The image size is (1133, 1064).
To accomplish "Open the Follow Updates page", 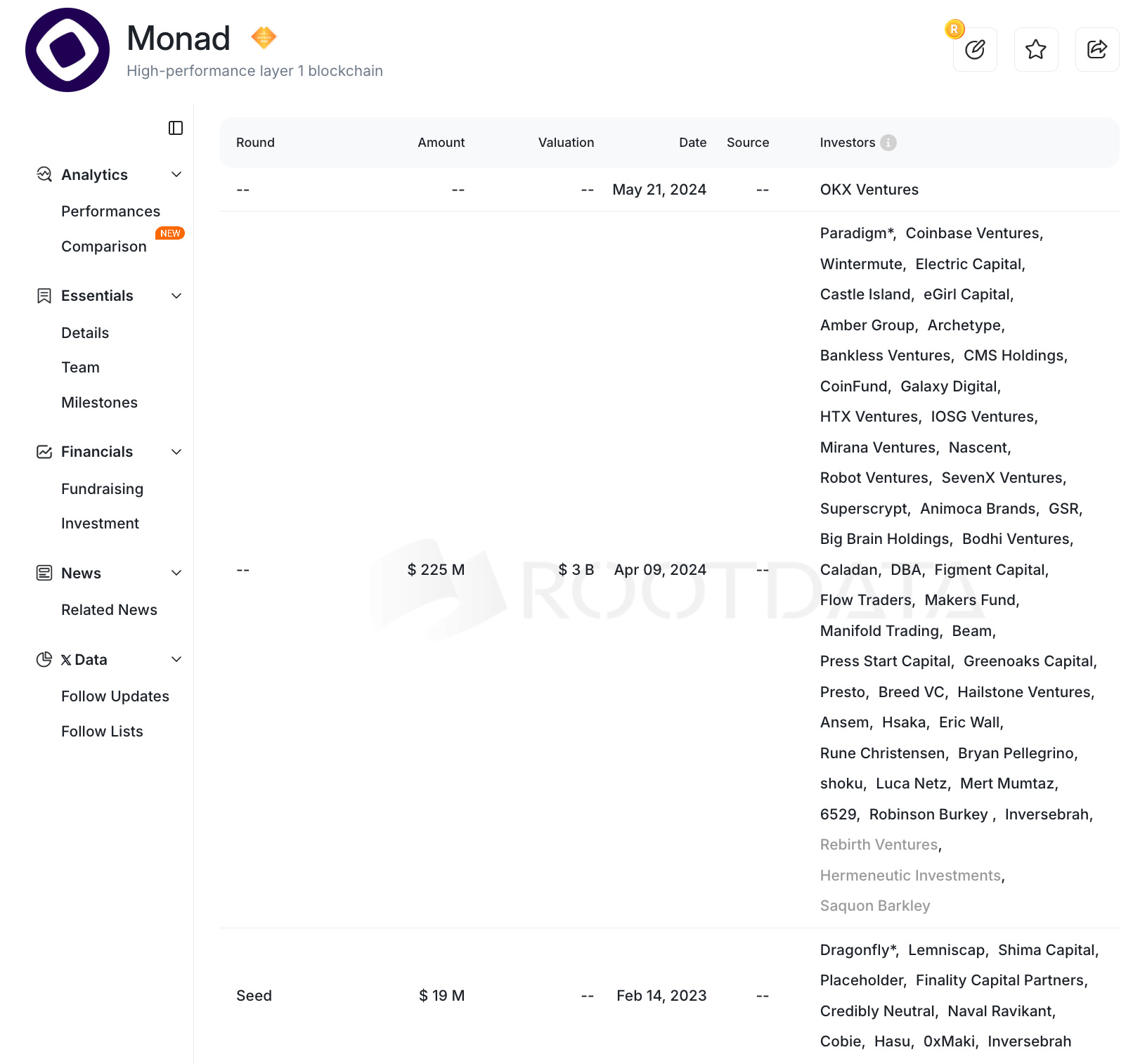I will tap(115, 696).
